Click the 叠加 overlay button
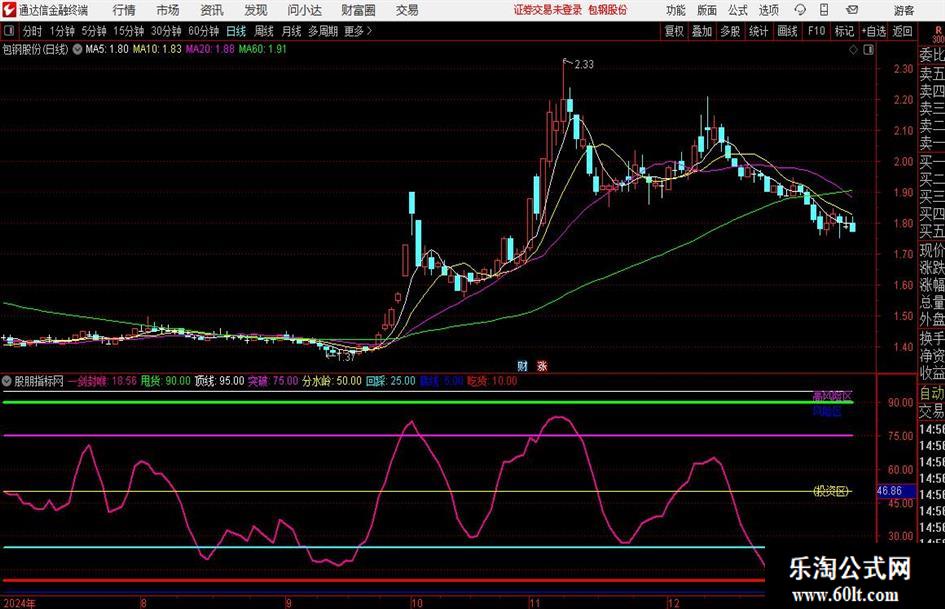 [702, 31]
